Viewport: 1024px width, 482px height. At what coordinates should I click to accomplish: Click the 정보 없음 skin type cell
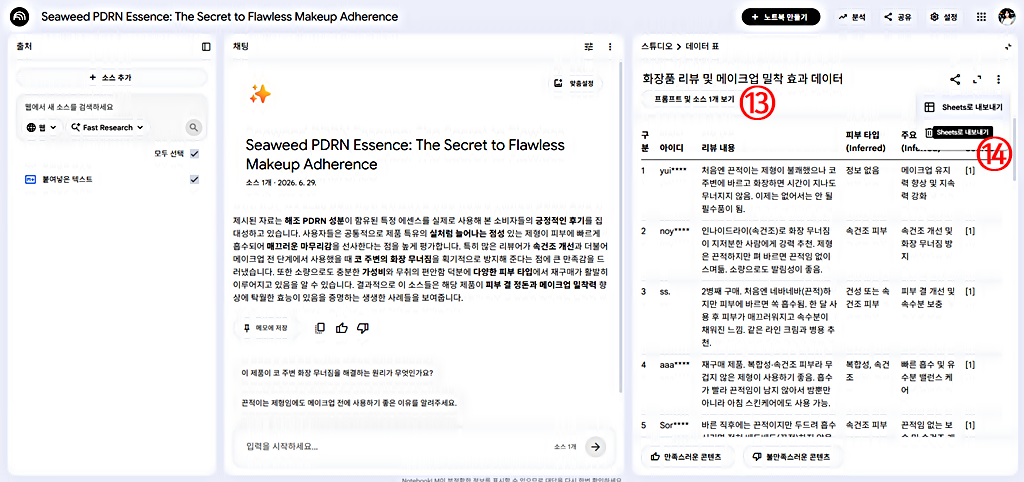click(x=863, y=171)
